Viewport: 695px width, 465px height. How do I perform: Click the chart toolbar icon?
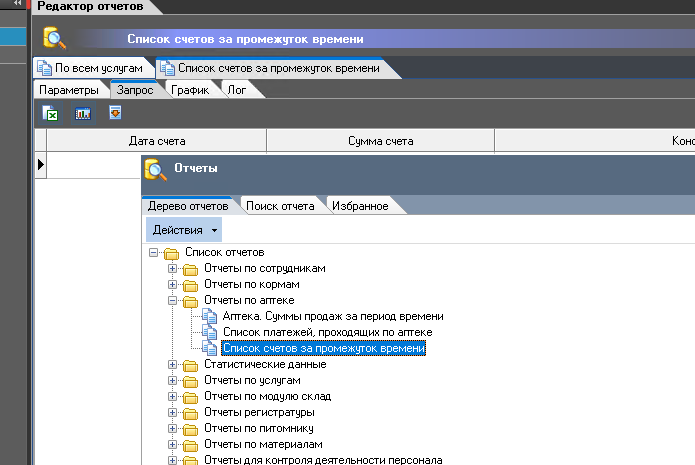click(x=83, y=114)
